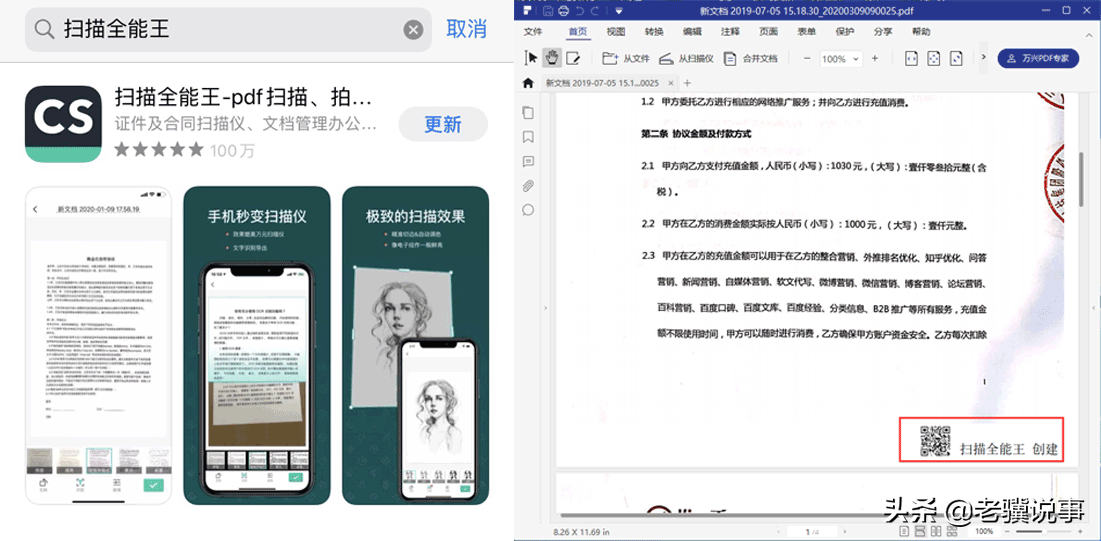
Task: Click the toolbar zoom in plus button
Action: [874, 58]
